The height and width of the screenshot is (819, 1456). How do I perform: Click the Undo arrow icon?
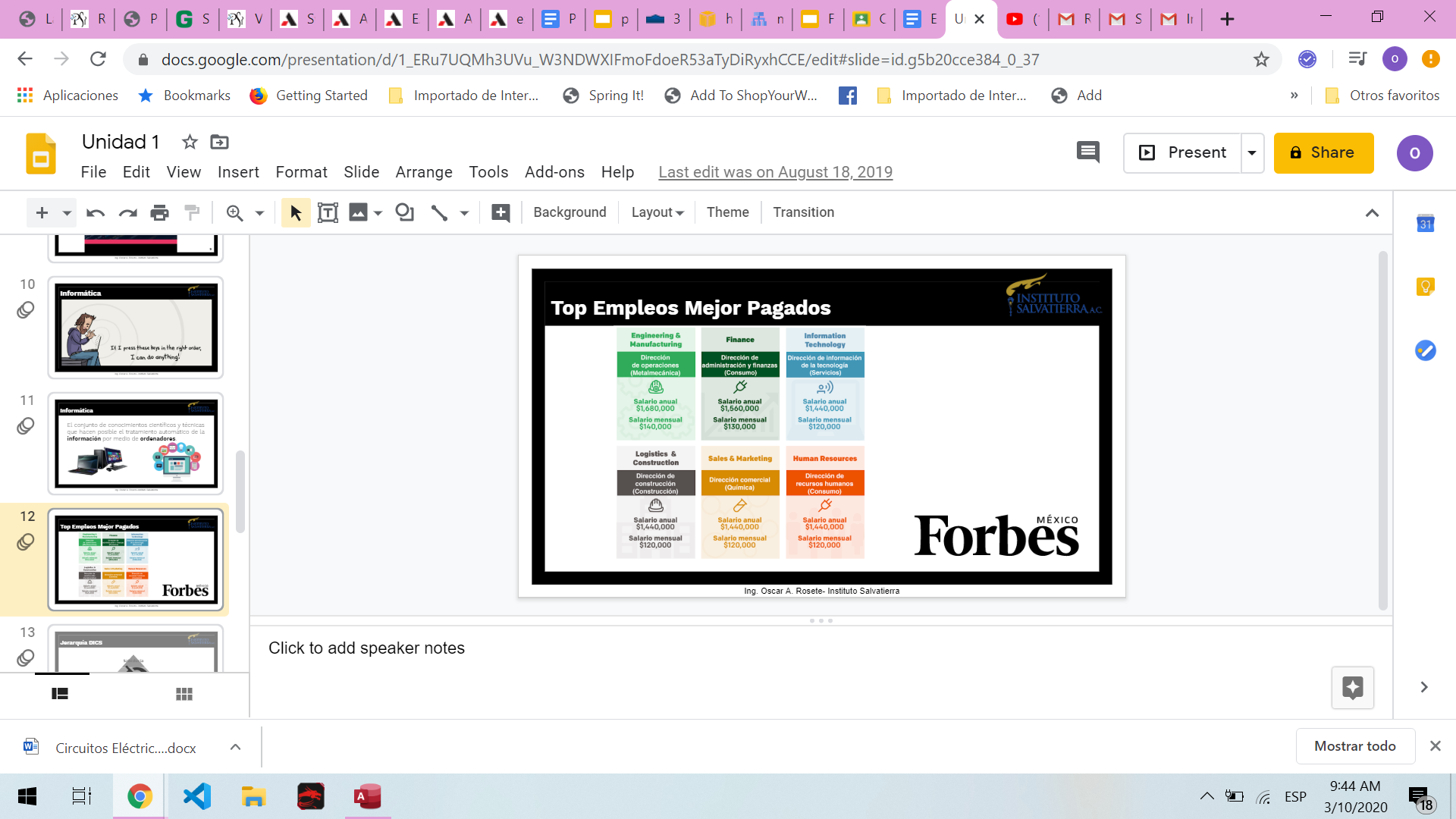(x=95, y=213)
